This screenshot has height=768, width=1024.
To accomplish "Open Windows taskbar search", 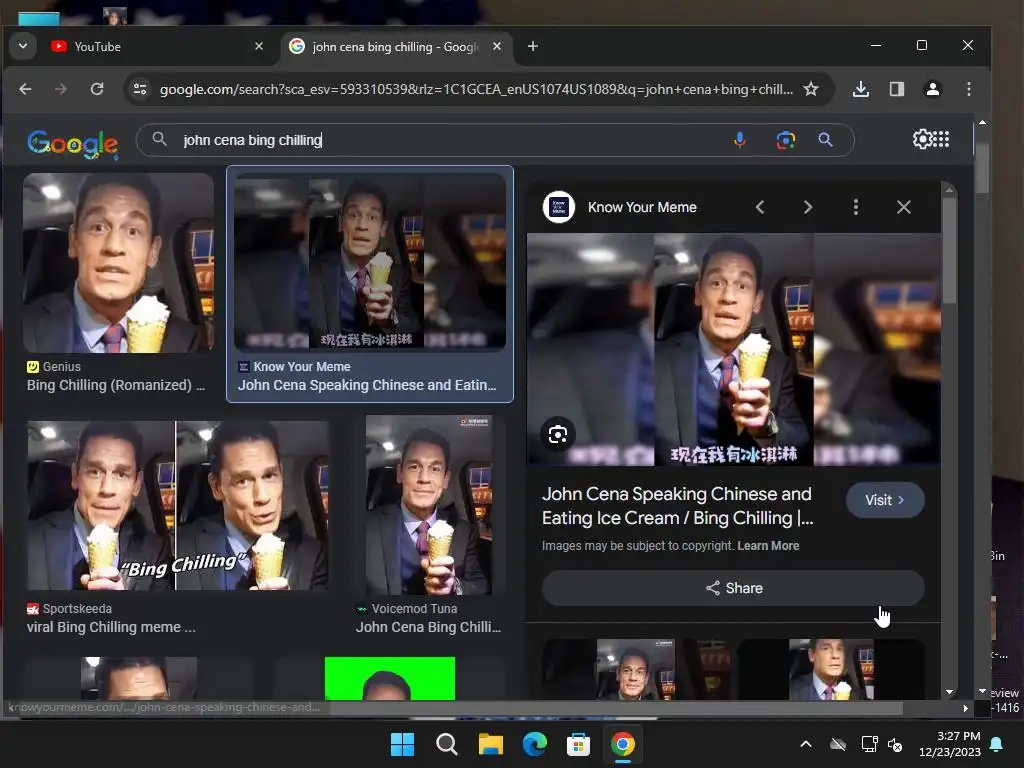I will (447, 744).
